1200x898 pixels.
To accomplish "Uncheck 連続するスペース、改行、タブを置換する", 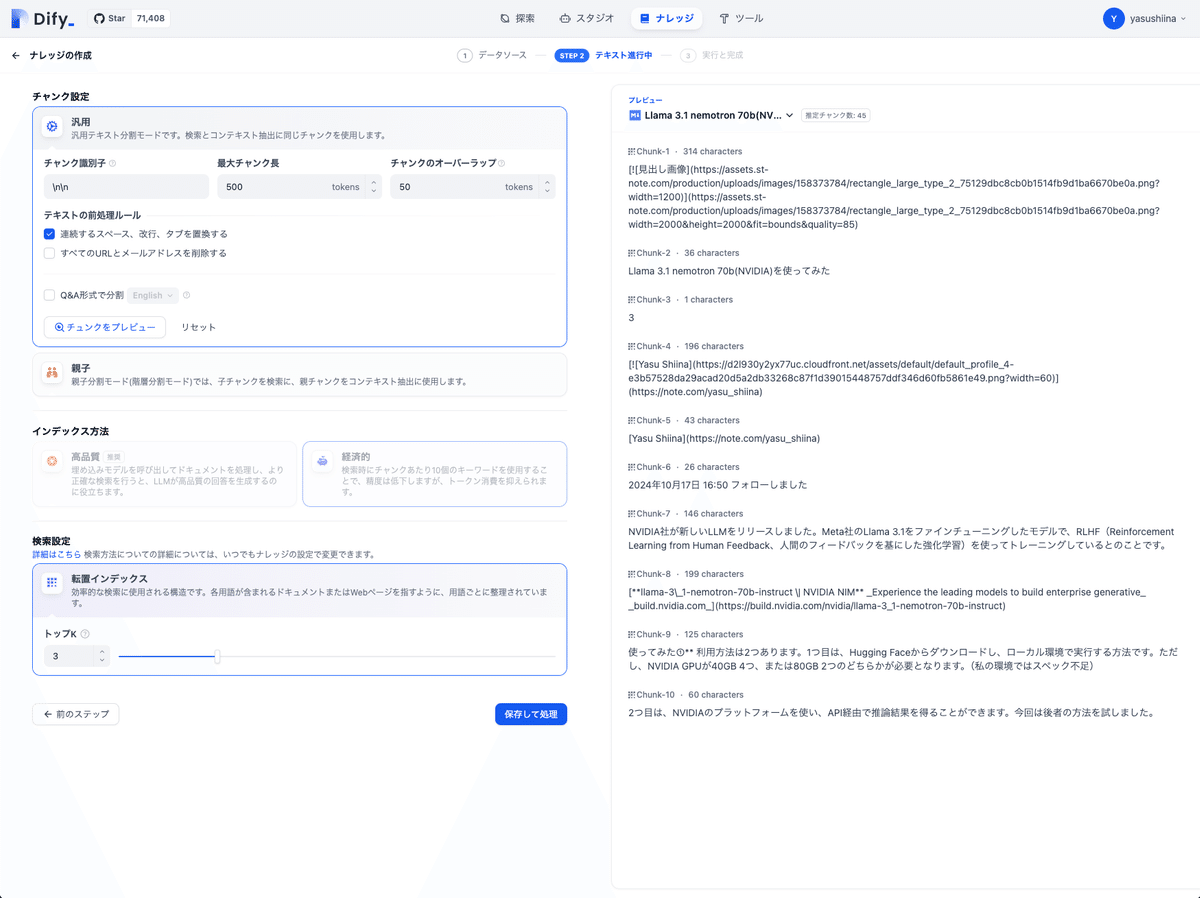I will 49,234.
